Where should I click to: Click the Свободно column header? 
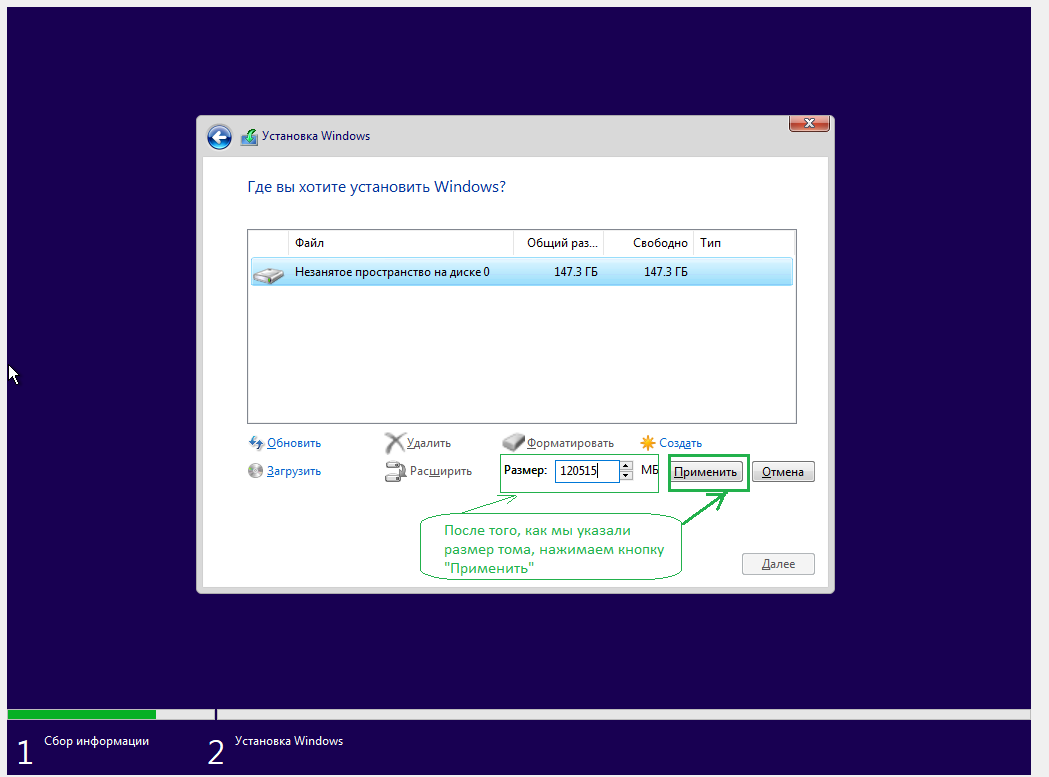tap(648, 243)
